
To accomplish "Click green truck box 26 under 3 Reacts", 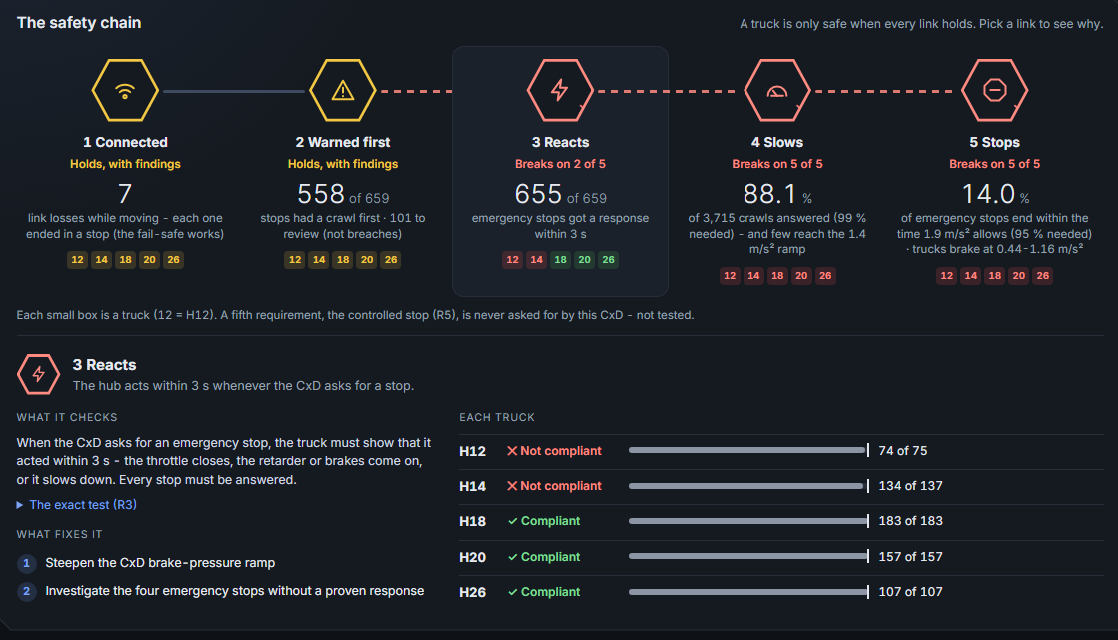I will tap(608, 259).
